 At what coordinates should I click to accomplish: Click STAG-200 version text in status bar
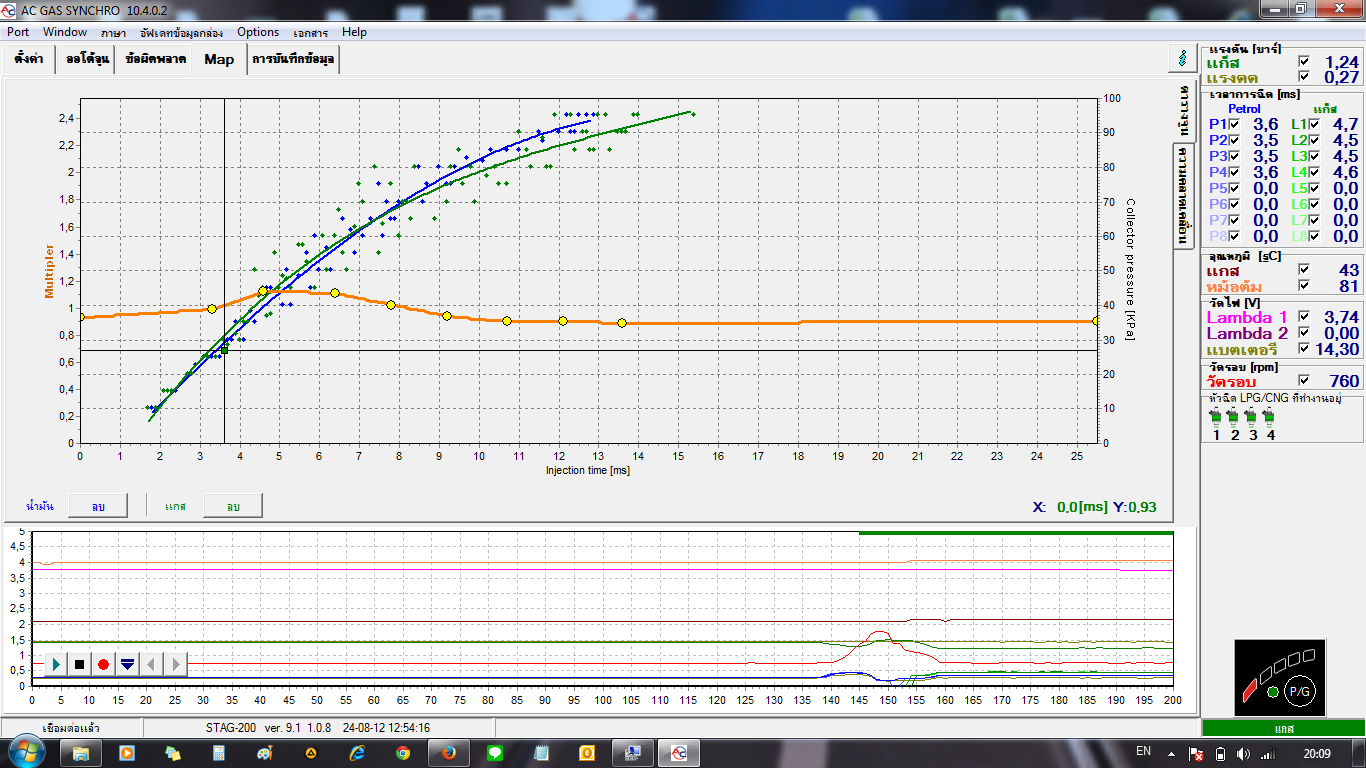tap(317, 727)
